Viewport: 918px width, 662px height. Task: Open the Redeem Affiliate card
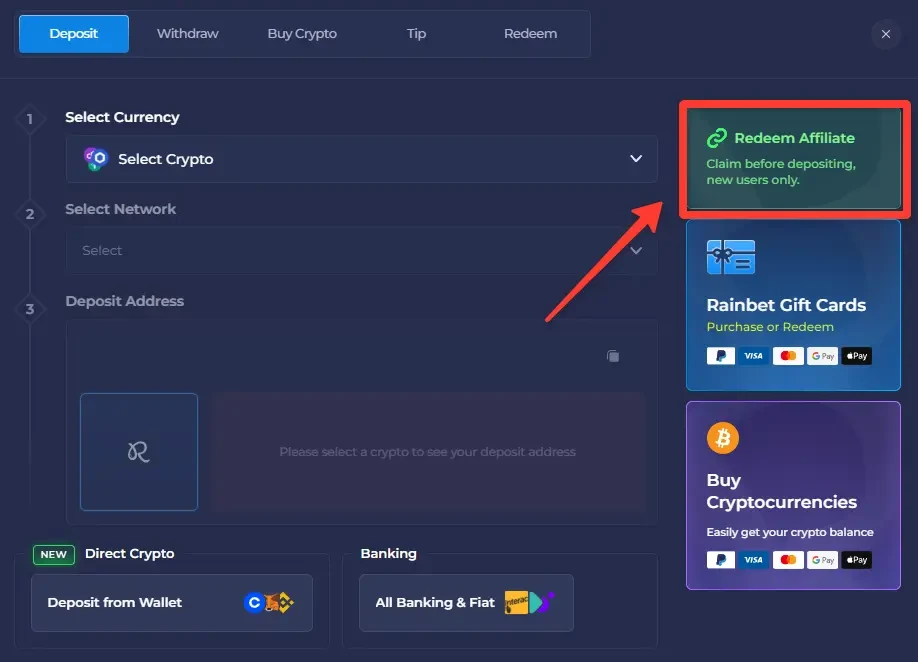793,159
